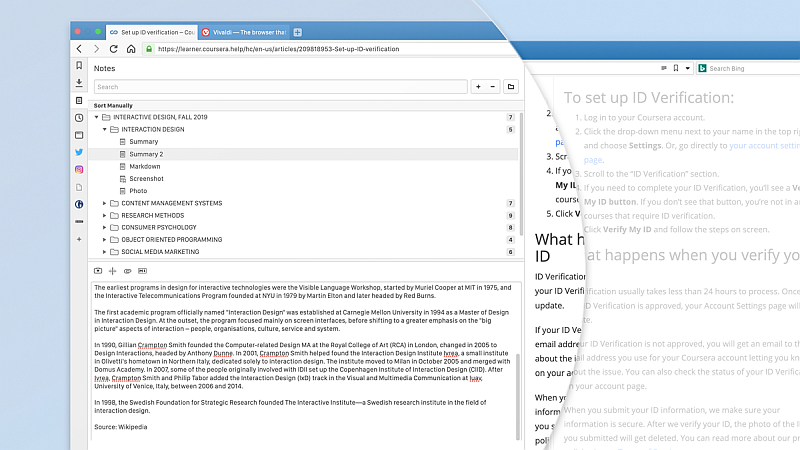Screen dimensions: 800x450
Task: Click the Bing search engine icon
Action: 703,68
